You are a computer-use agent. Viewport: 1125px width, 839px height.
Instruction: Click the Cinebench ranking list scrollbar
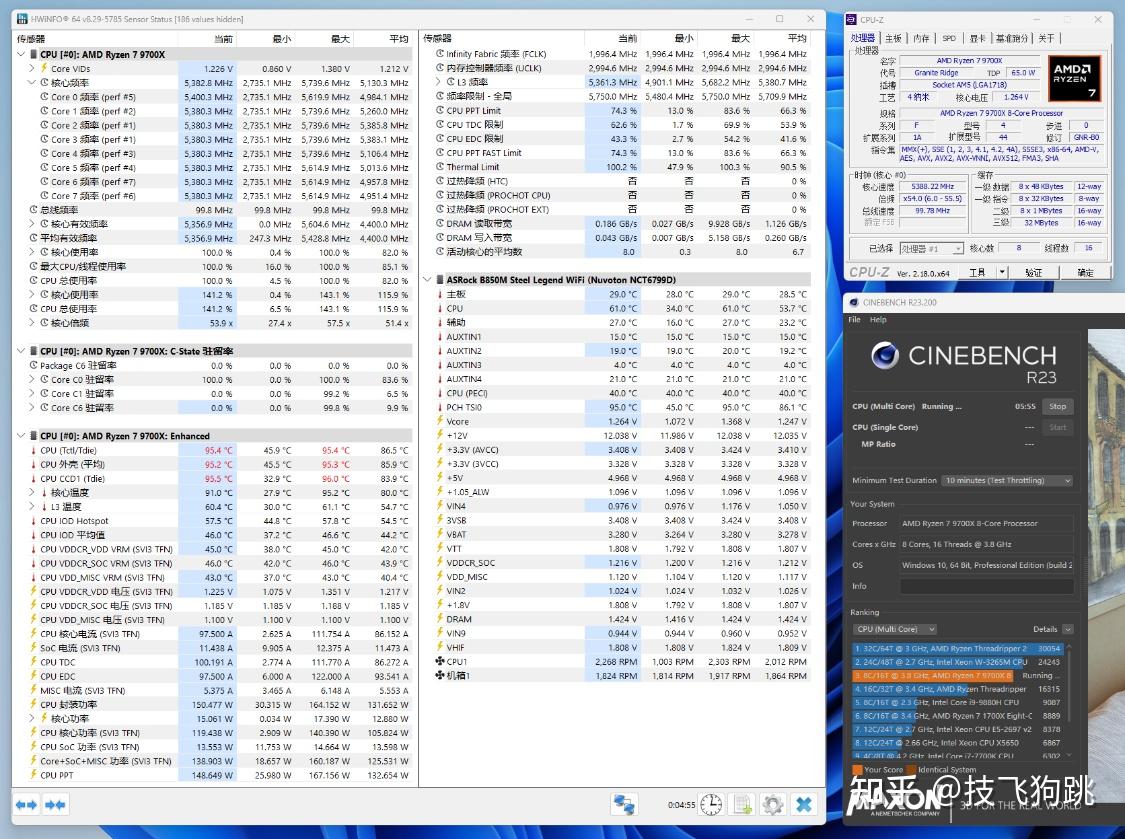pos(1070,700)
